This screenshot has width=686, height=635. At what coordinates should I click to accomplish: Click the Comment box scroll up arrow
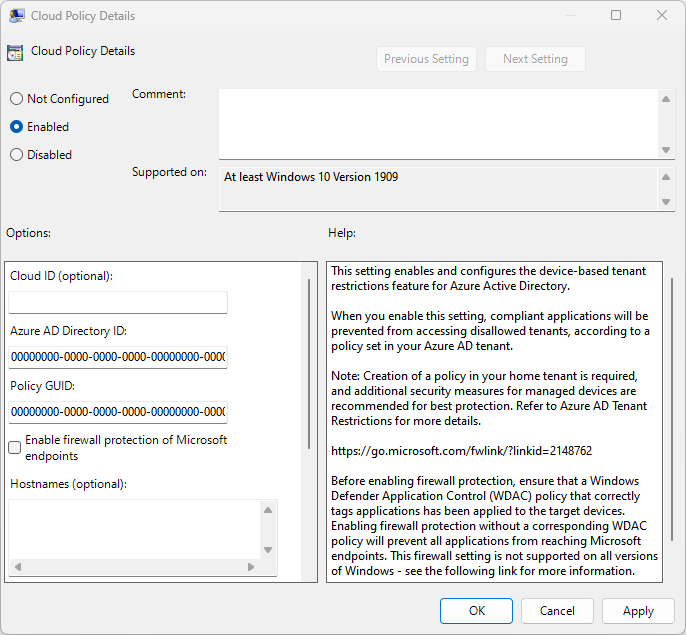(x=666, y=99)
